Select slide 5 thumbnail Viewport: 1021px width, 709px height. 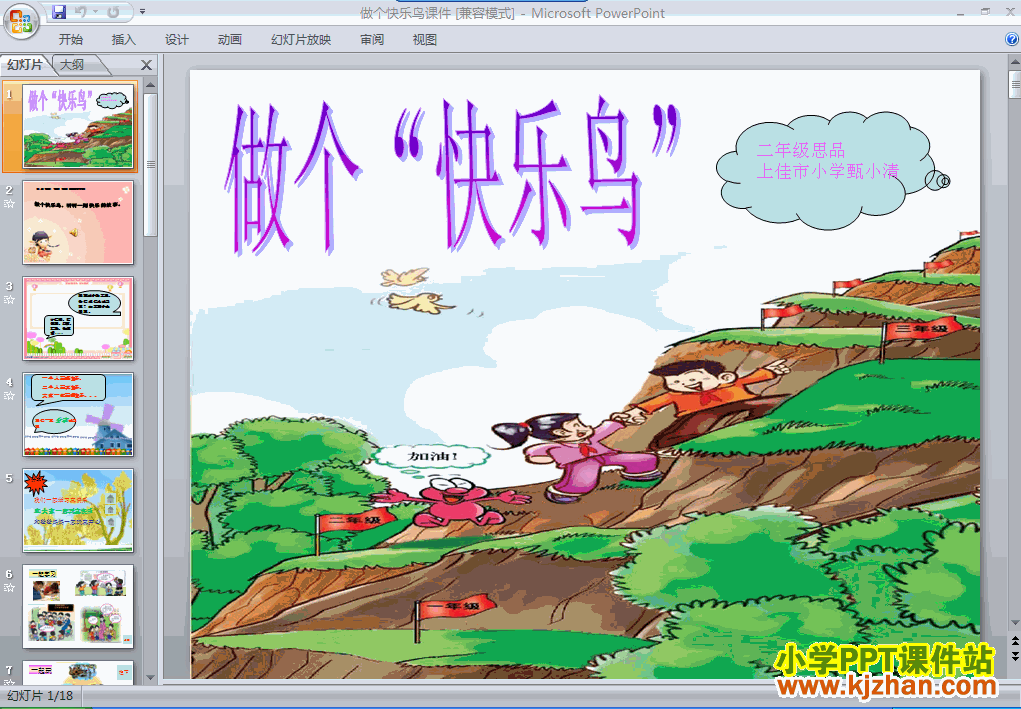(x=78, y=510)
